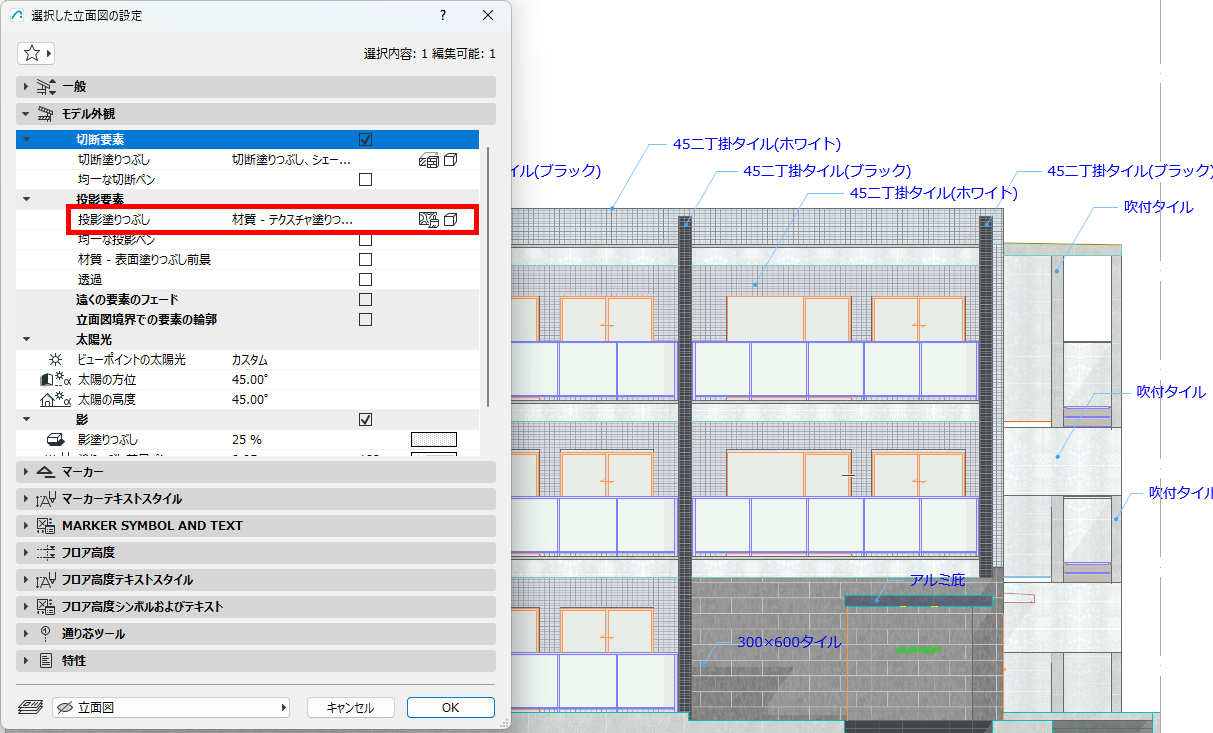
Task: Open the favorites star dropdown button
Action: point(37,53)
